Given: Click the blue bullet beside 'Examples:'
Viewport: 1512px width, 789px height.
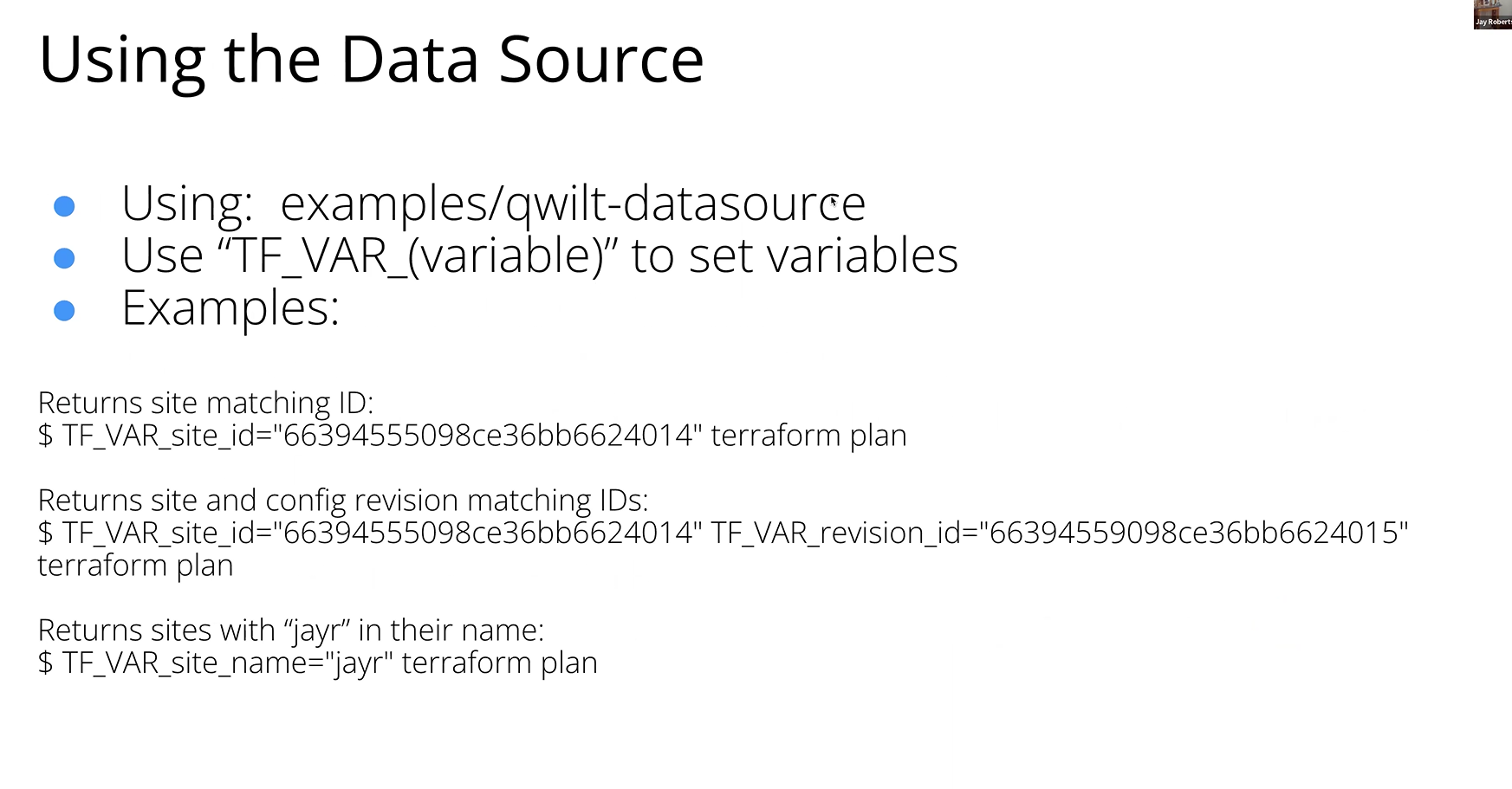Looking at the screenshot, I should tap(64, 310).
